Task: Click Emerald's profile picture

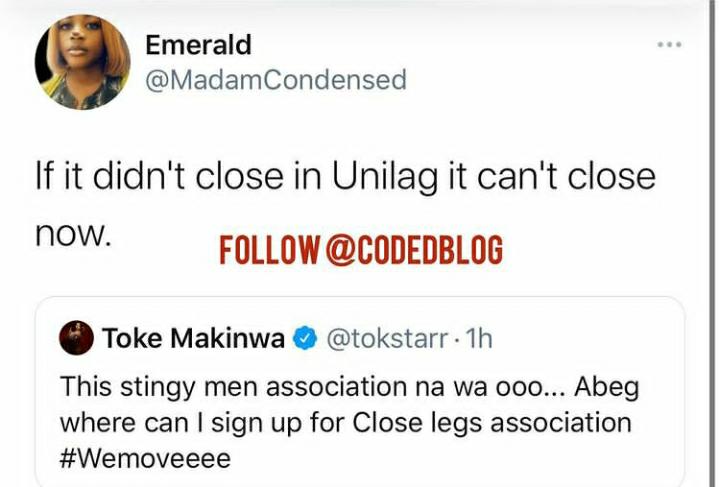Action: click(82, 62)
